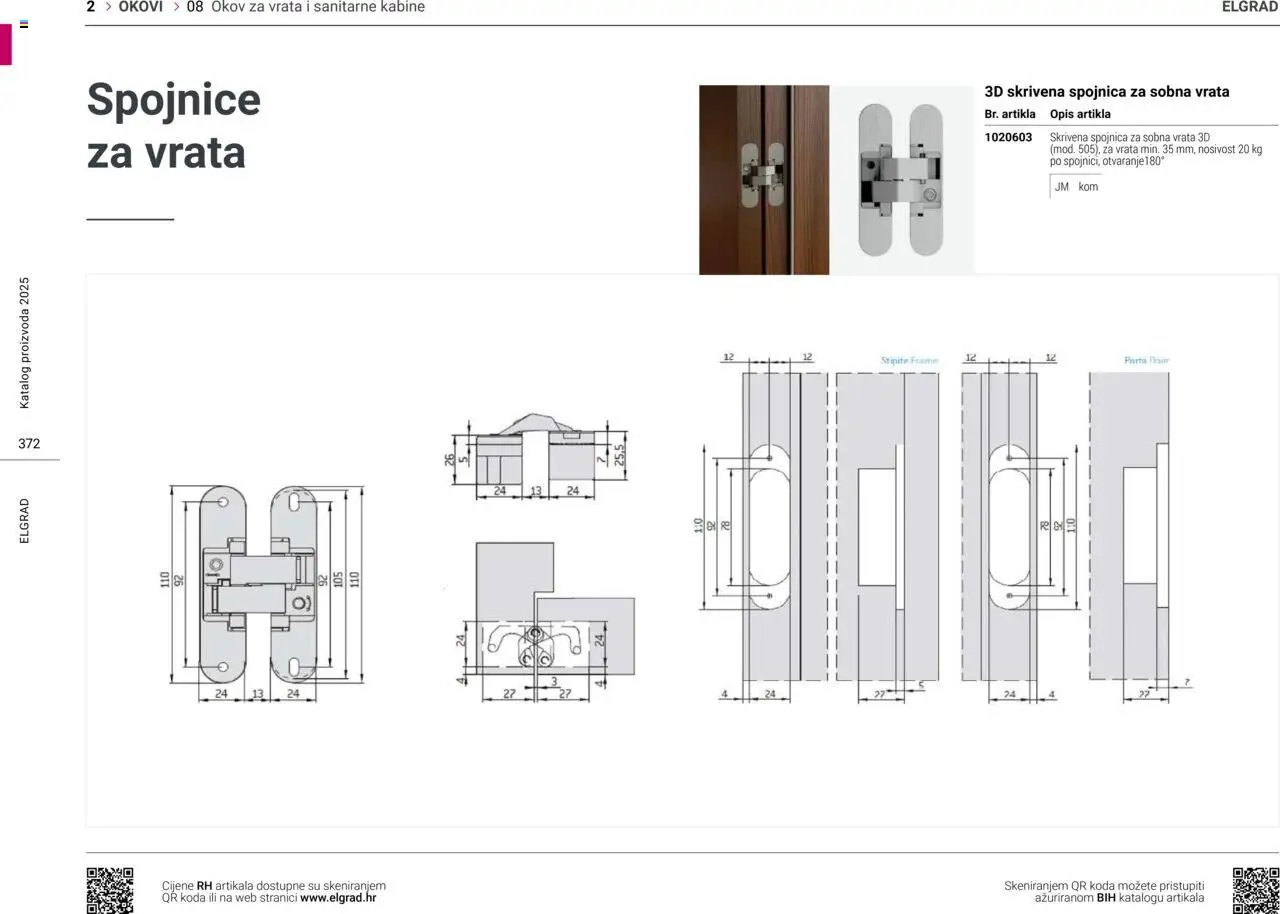Click the 'Stipite Frame' mounting diagram label
Viewport: 1280px width, 914px height.
point(909,360)
